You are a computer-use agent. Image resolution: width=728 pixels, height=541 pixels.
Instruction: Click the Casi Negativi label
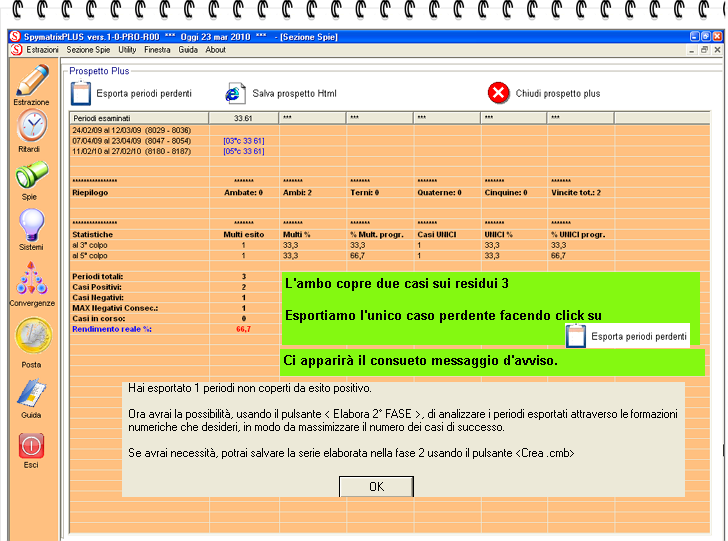(98, 298)
